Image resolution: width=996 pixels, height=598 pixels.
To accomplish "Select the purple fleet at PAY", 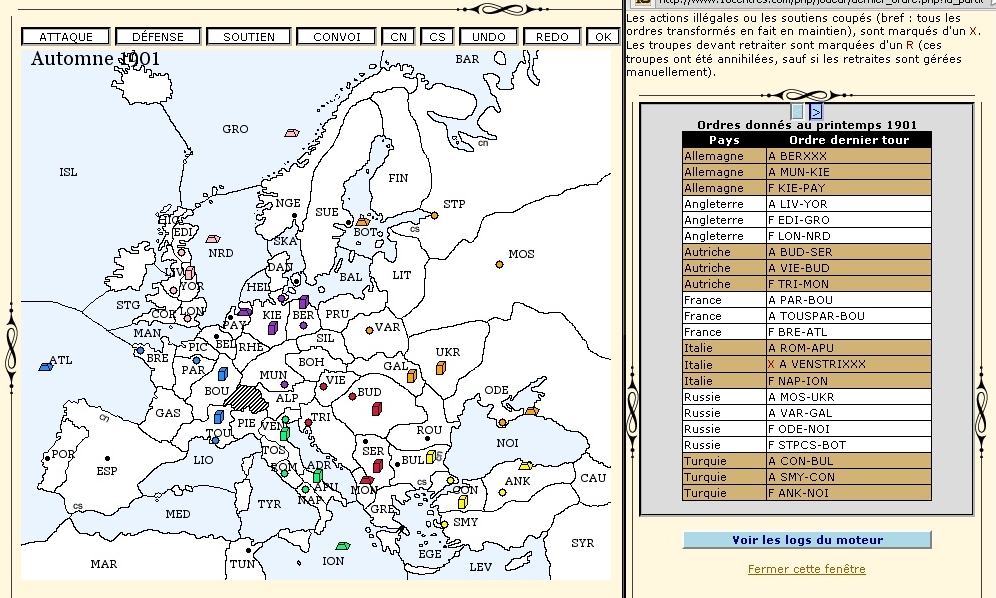I will tap(245, 311).
